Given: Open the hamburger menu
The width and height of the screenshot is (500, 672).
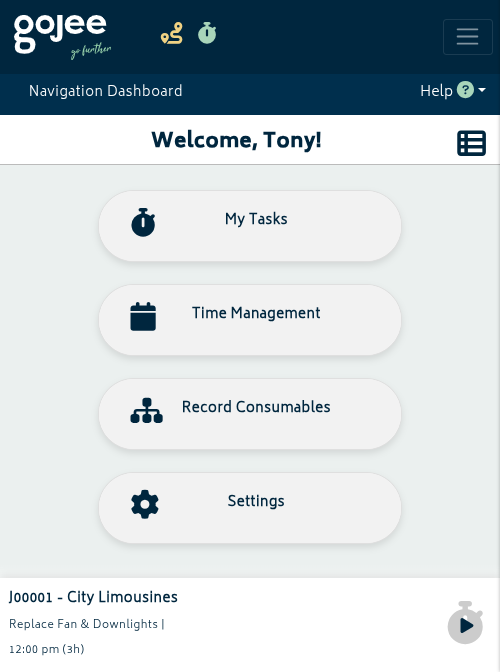Looking at the screenshot, I should tap(467, 37).
